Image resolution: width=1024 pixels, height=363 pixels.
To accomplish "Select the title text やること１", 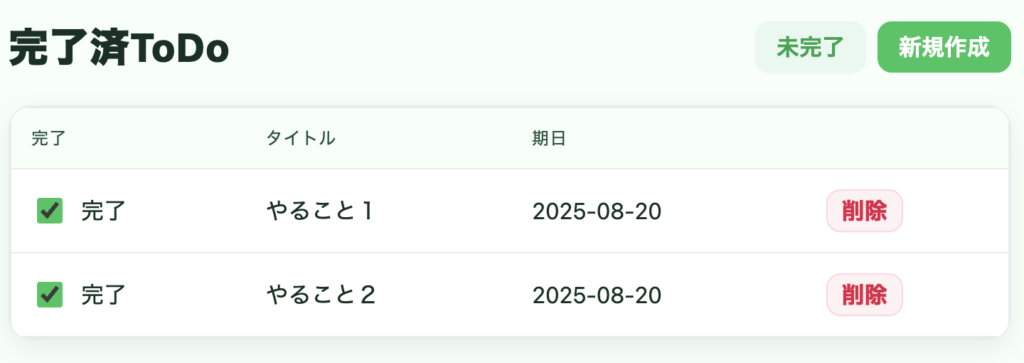I will (x=320, y=211).
